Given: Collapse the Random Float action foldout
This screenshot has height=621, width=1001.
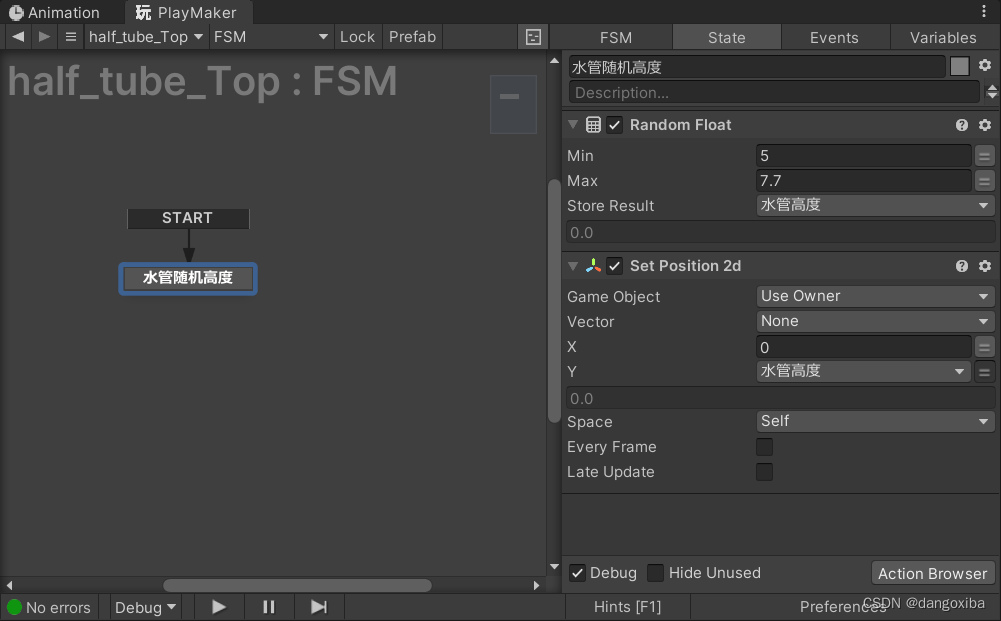Looking at the screenshot, I should 573,125.
